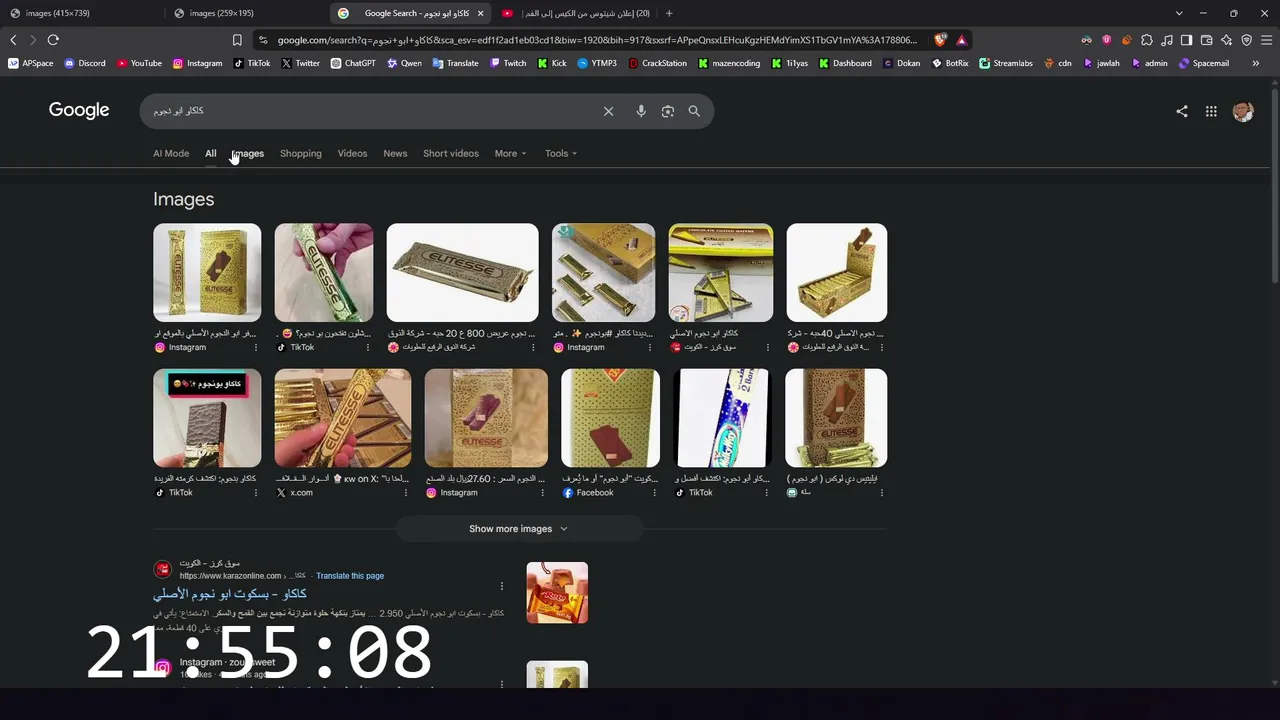The width and height of the screenshot is (1280, 720).
Task: Open the Google apps grid
Action: [x=1211, y=112]
